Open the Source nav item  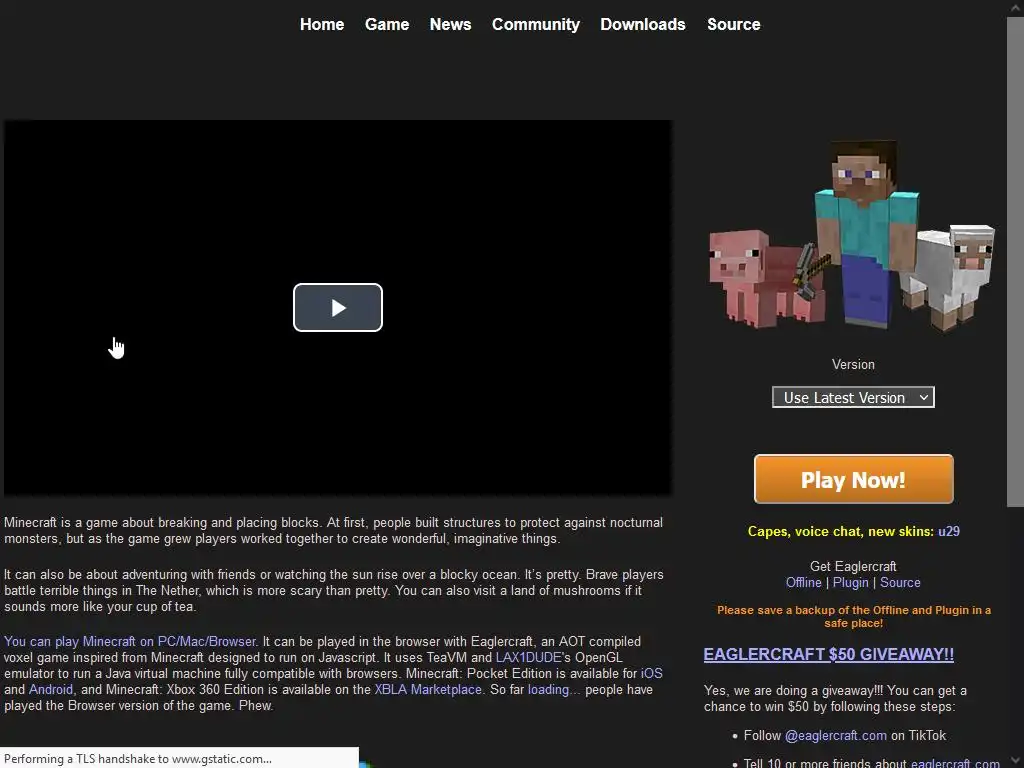(x=733, y=24)
